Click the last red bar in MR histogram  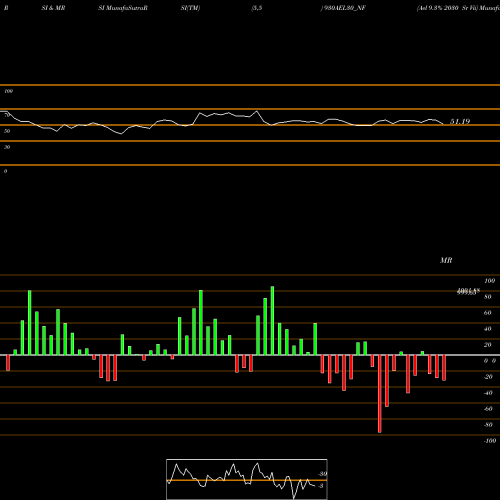coord(444,368)
